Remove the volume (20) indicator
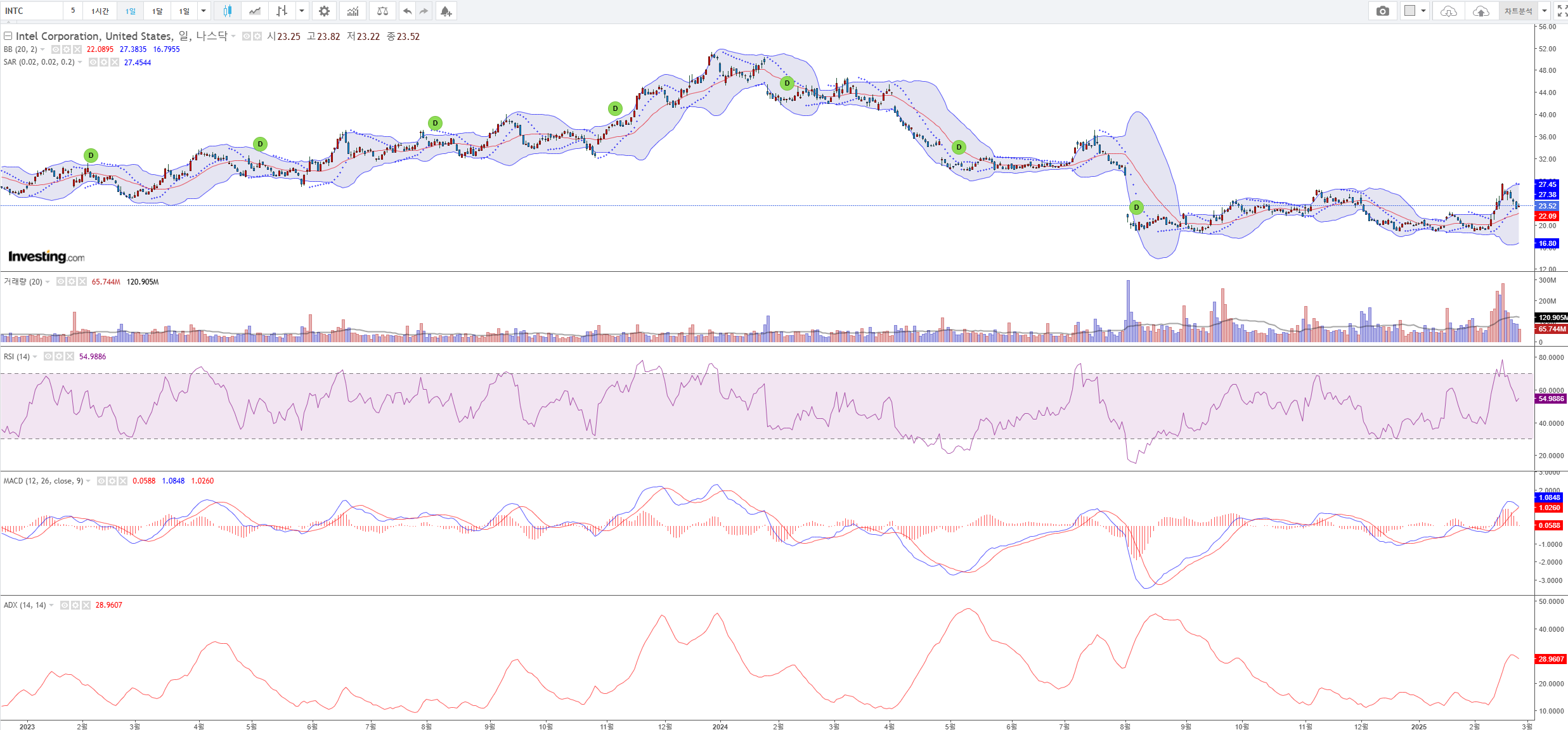Screen dimensions: 1568x730 [x=82, y=281]
